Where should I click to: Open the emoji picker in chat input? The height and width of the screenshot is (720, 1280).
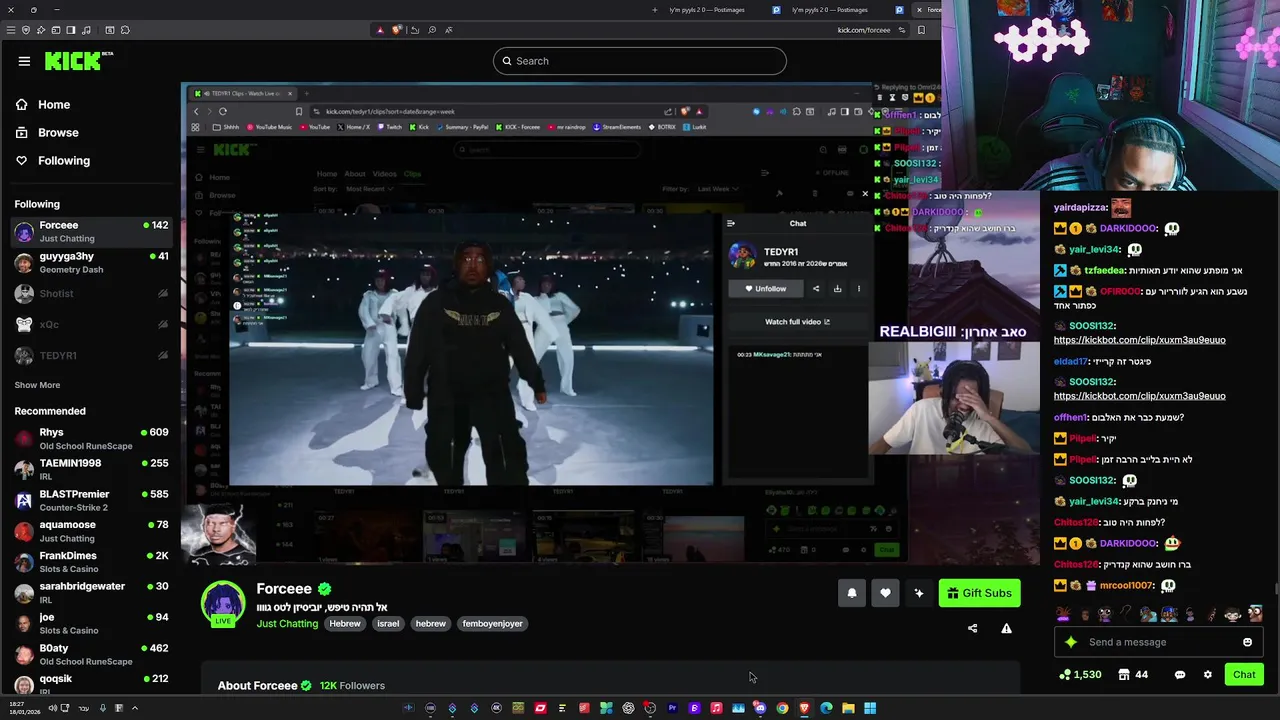[1247, 642]
